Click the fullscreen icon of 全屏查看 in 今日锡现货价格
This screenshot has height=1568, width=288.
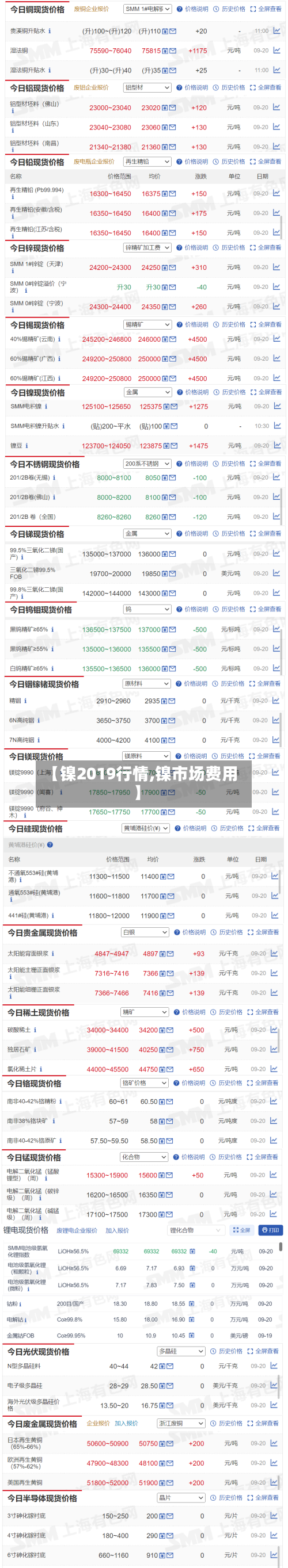(253, 324)
